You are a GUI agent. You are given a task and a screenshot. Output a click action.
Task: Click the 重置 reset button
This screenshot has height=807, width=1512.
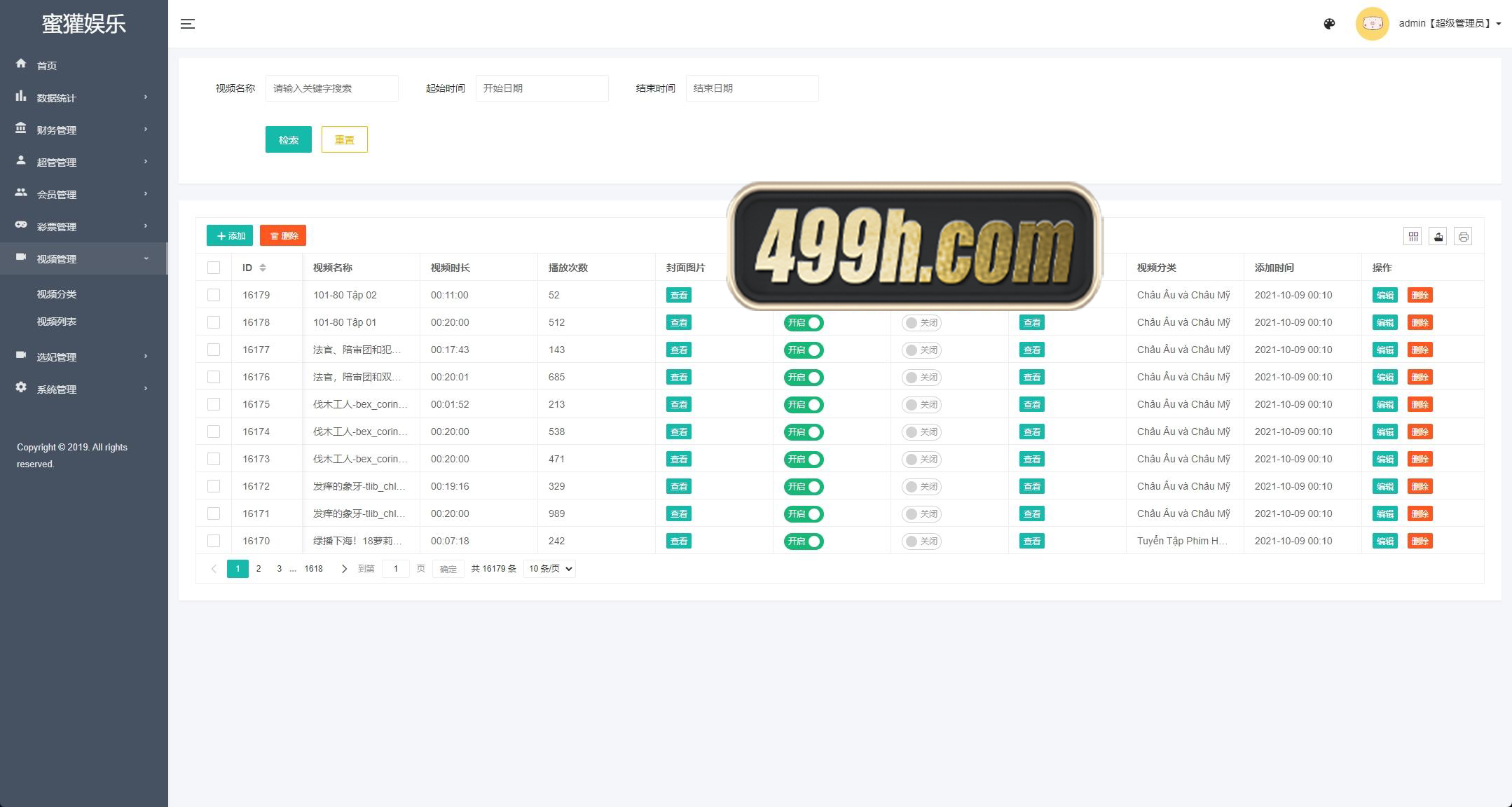click(344, 139)
